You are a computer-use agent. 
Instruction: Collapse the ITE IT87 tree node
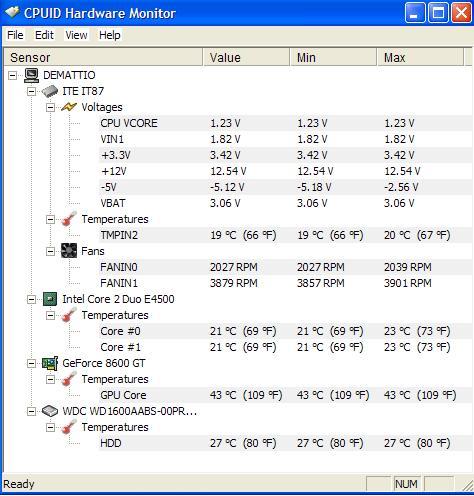[x=31, y=91]
